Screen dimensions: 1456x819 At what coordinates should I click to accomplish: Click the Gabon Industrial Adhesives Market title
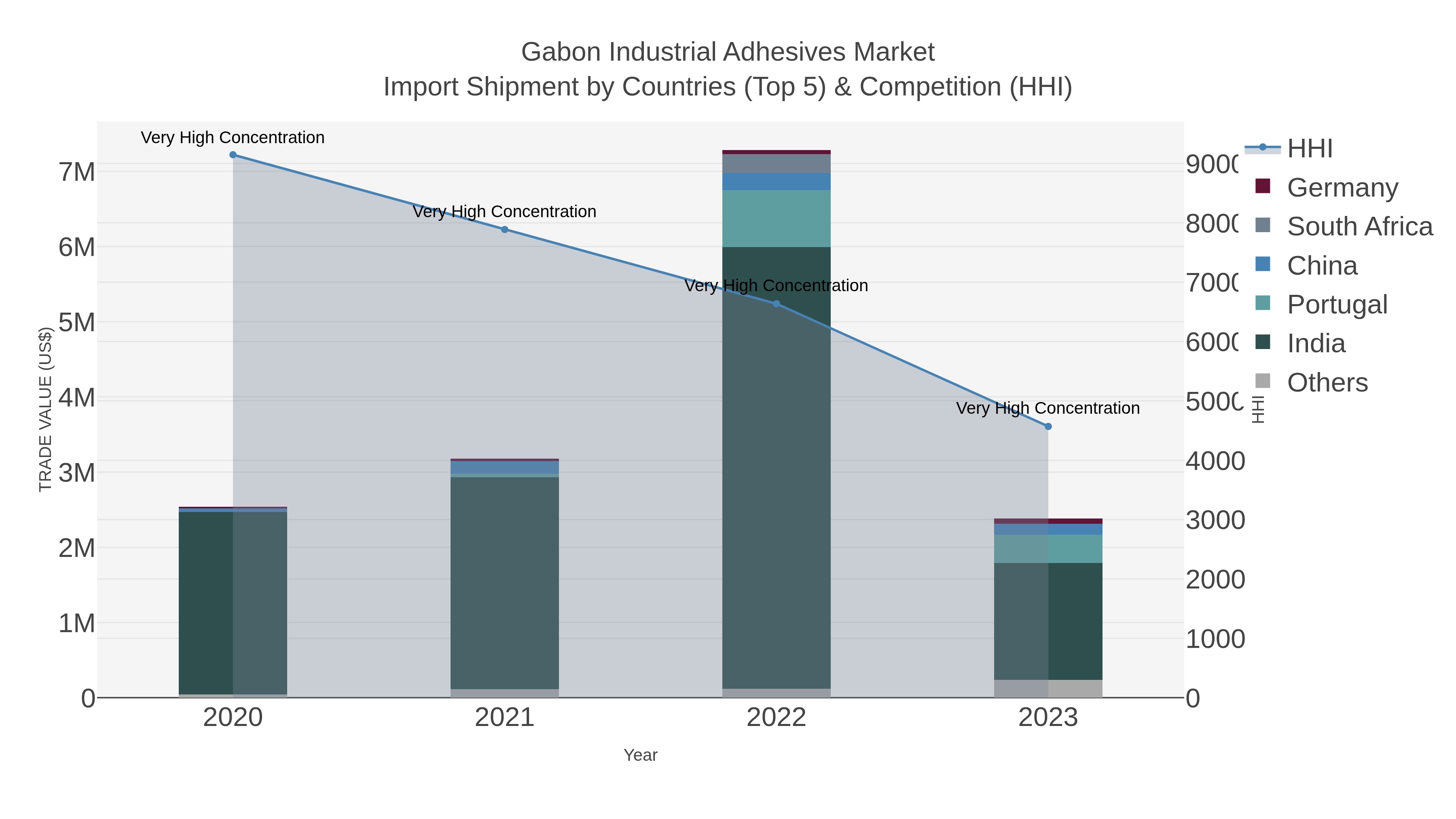pos(728,52)
